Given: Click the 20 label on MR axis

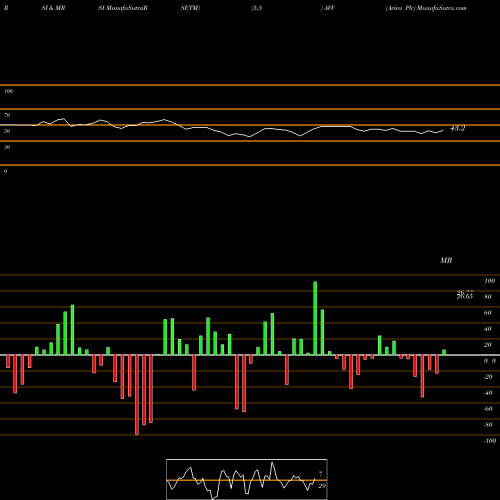Looking at the screenshot, I should point(488,345).
